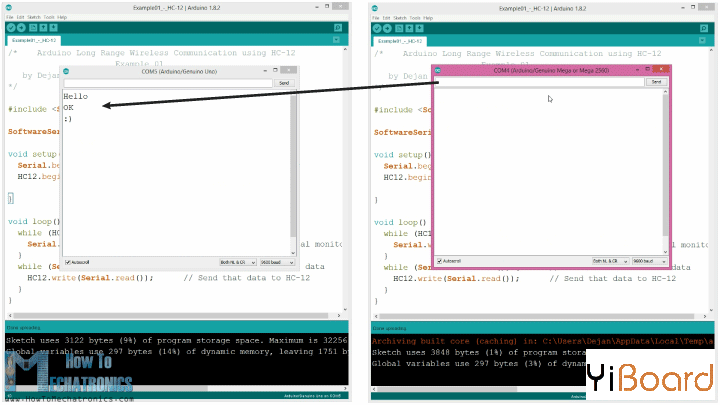Click ":)" line in COM5 monitor output
The image size is (720, 405).
pyautogui.click(x=68, y=119)
